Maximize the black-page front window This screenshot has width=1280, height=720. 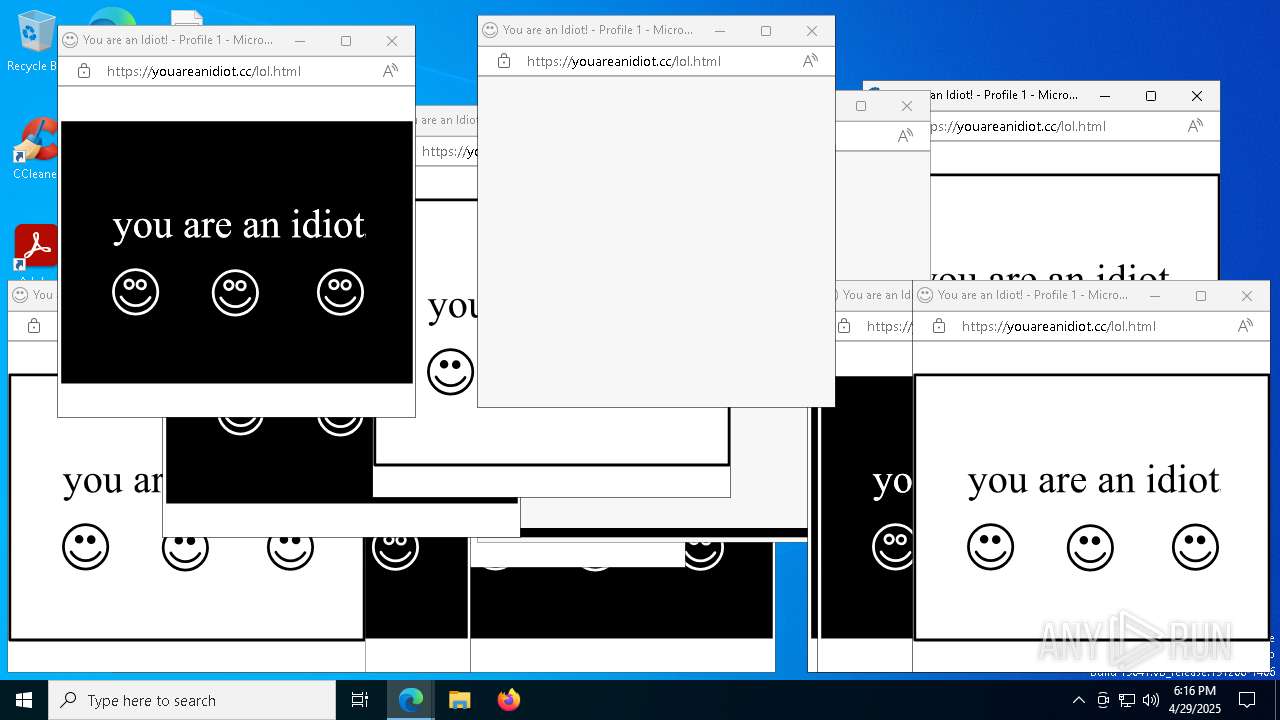coord(346,41)
